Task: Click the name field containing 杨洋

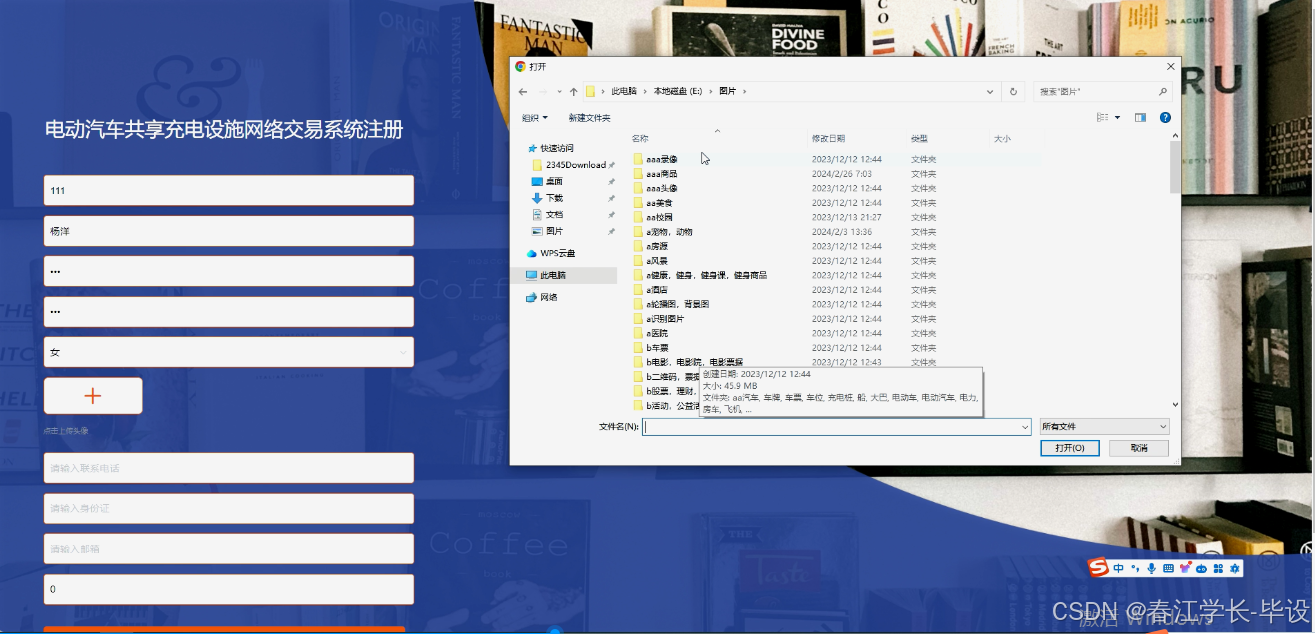Action: pyautogui.click(x=229, y=231)
